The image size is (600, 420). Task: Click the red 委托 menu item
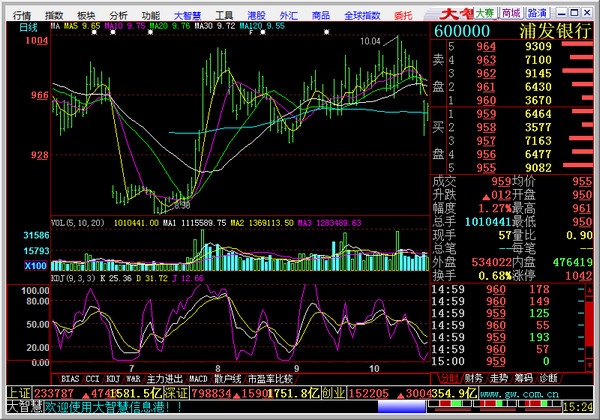403,15
